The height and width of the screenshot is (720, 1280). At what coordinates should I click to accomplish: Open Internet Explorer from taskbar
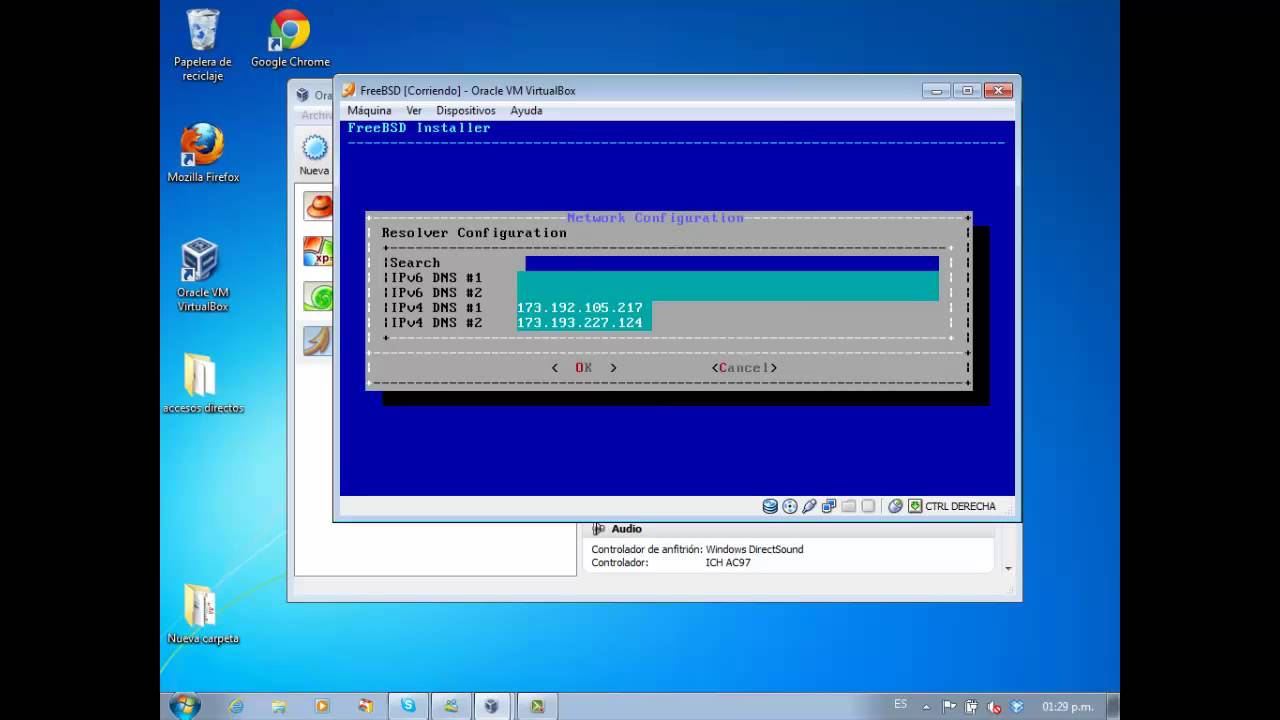coord(236,706)
